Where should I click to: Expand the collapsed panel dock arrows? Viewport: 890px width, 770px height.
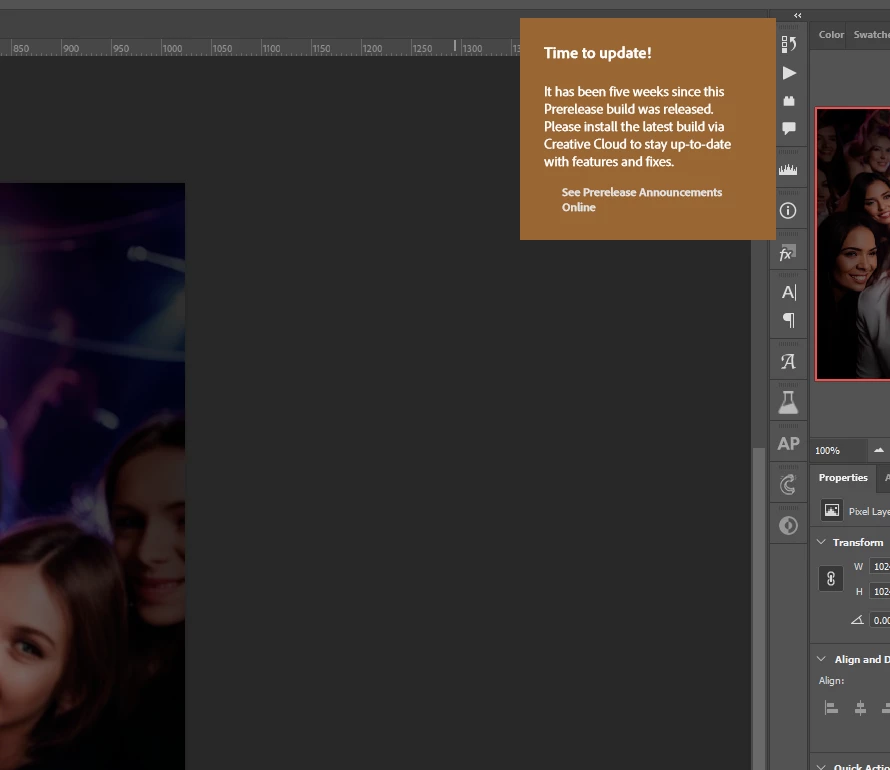[797, 15]
